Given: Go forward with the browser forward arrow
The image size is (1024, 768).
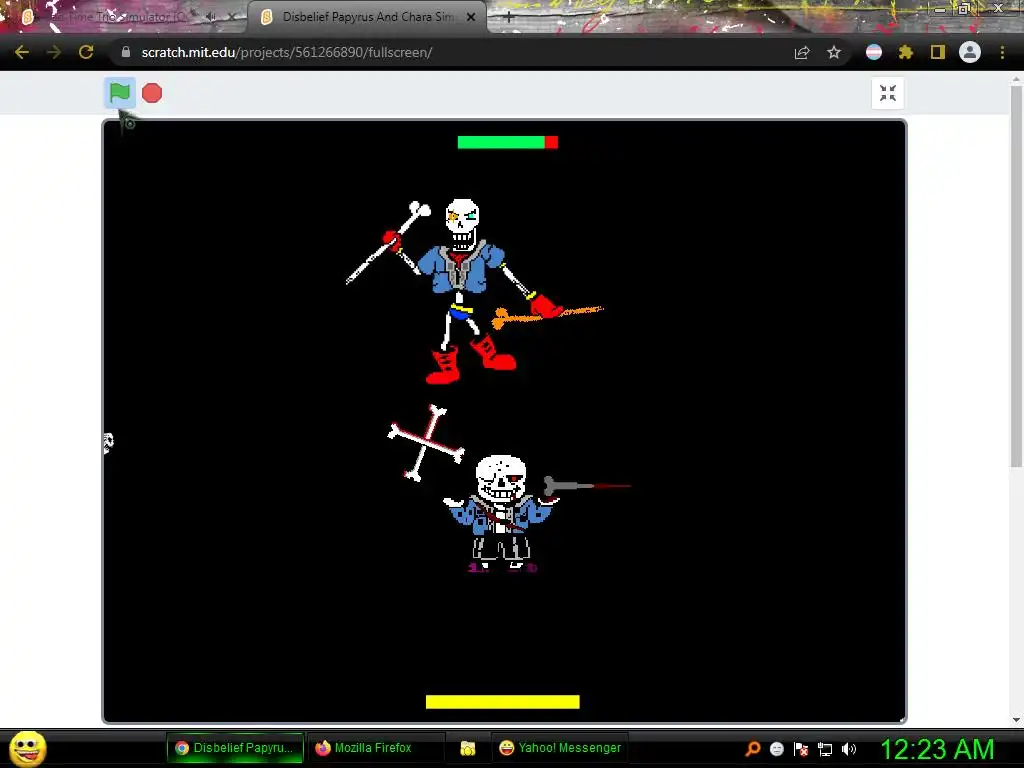Looking at the screenshot, I should [x=54, y=52].
